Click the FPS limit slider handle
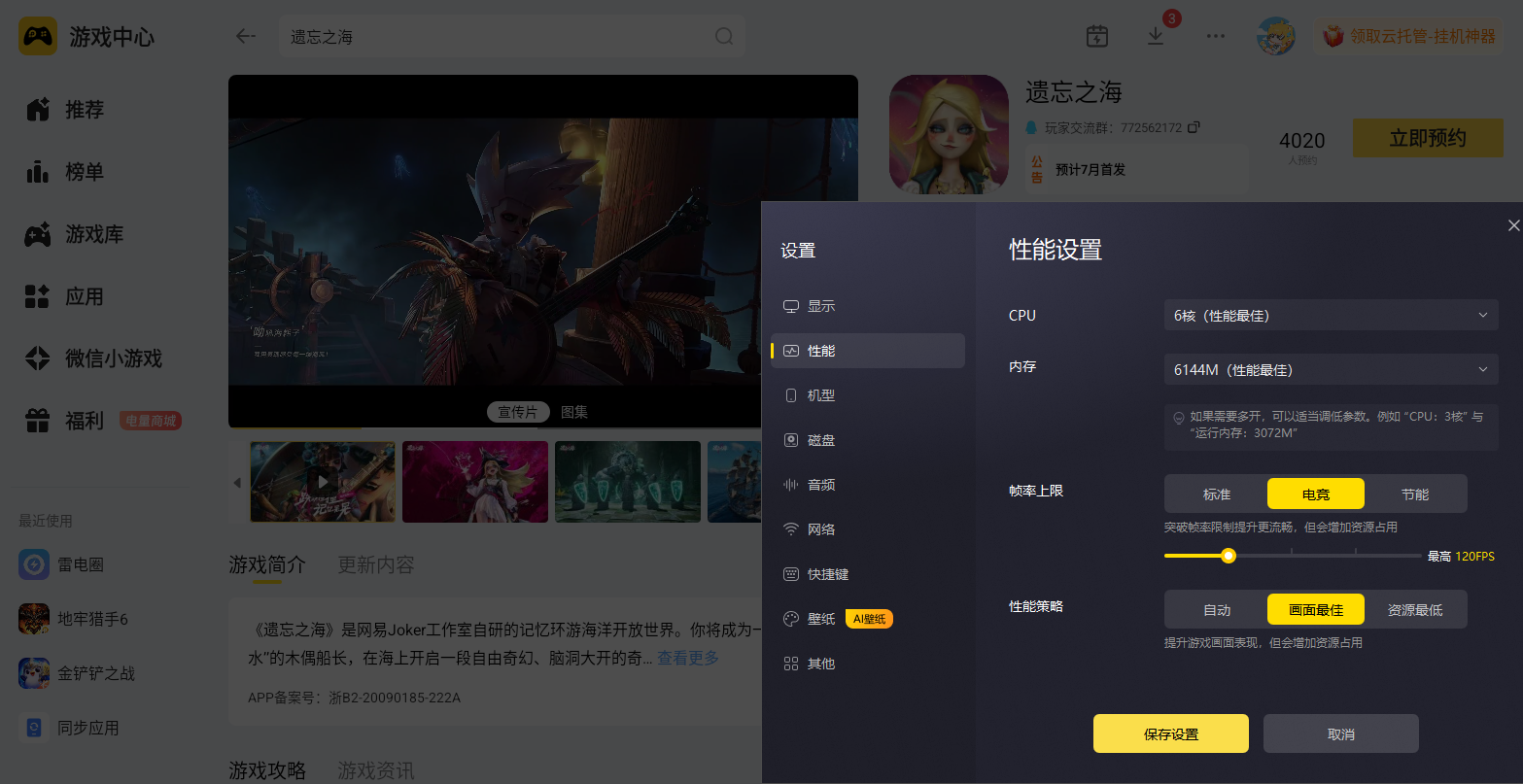This screenshot has width=1523, height=784. pos(1229,556)
